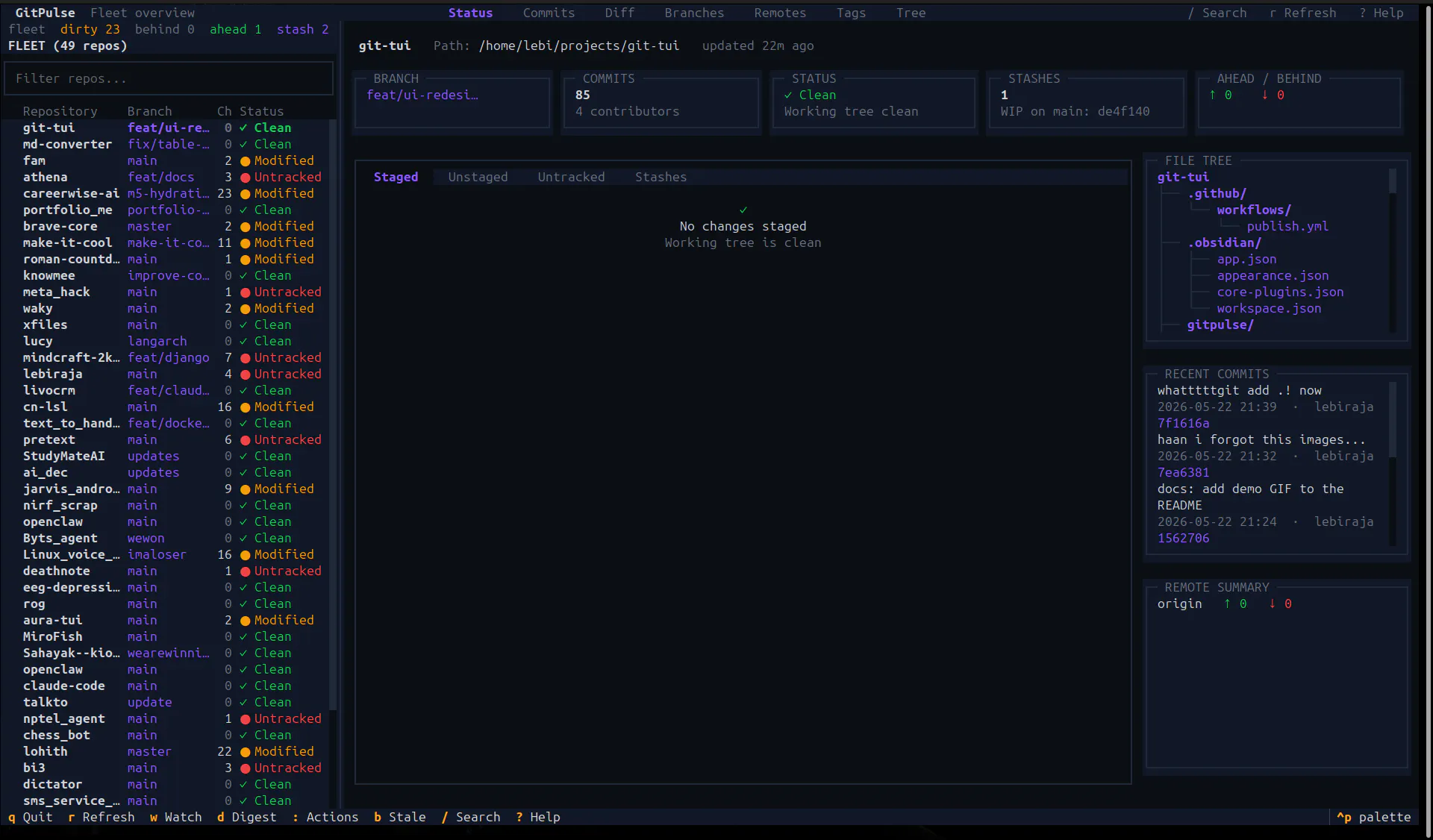Click Digest in the footer bar

pos(246,817)
